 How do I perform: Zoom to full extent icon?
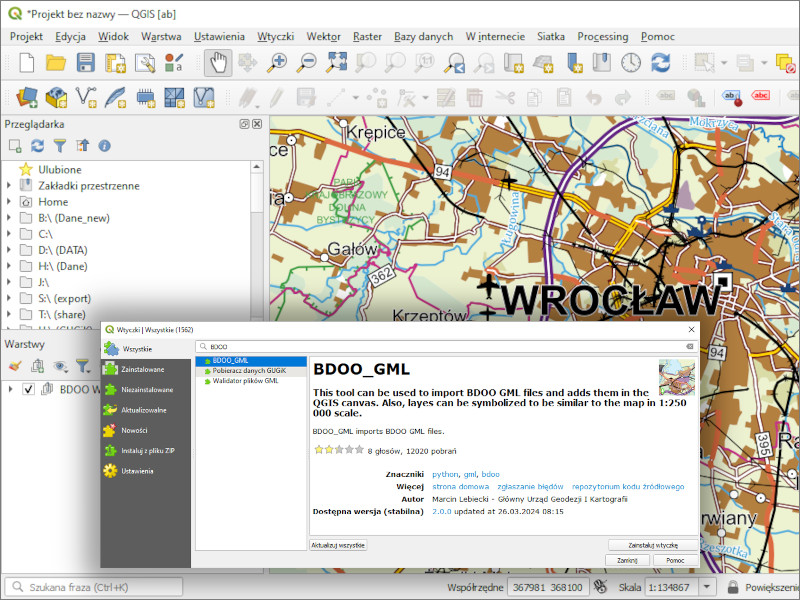point(337,63)
